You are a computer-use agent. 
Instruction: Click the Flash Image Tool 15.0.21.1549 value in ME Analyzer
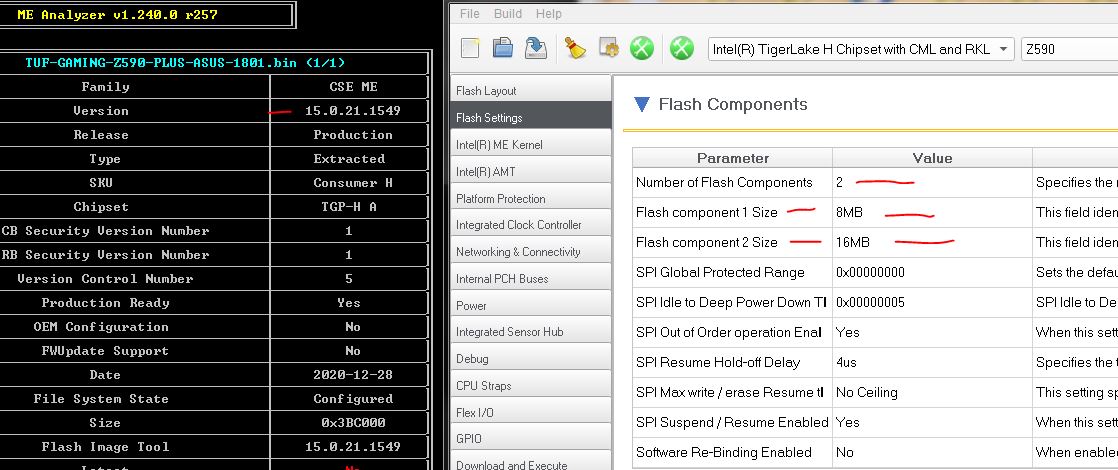pos(352,447)
